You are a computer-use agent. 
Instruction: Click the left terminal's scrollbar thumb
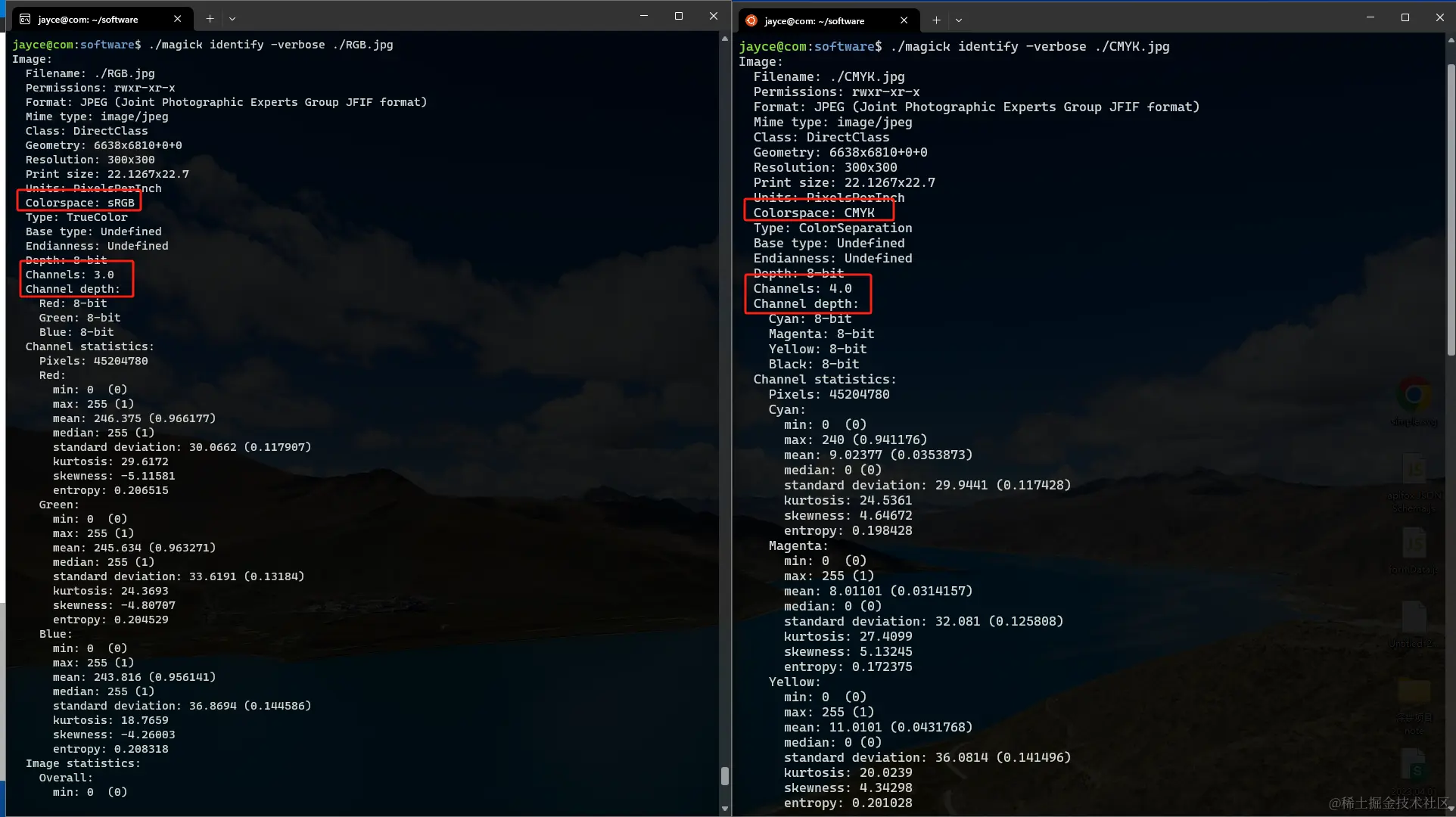point(725,776)
